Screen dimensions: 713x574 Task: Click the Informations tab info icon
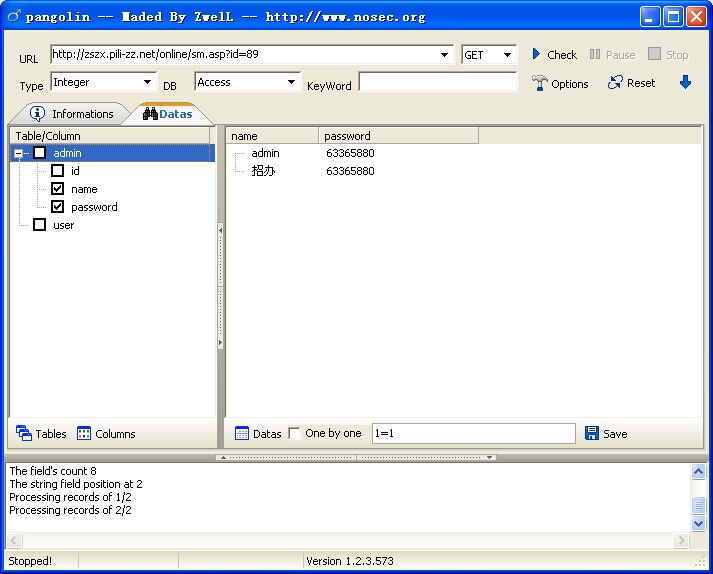[37, 113]
